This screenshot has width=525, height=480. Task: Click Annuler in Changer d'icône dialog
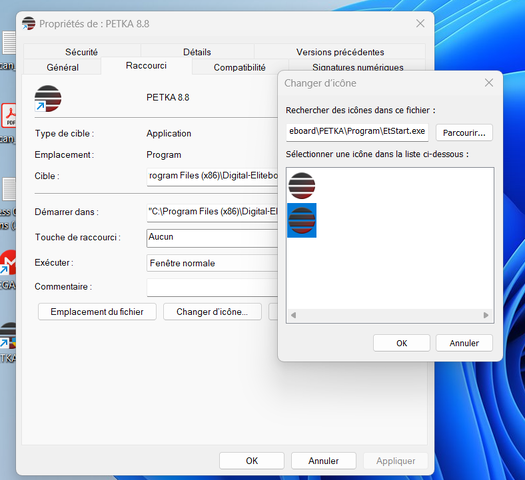pyautogui.click(x=464, y=343)
